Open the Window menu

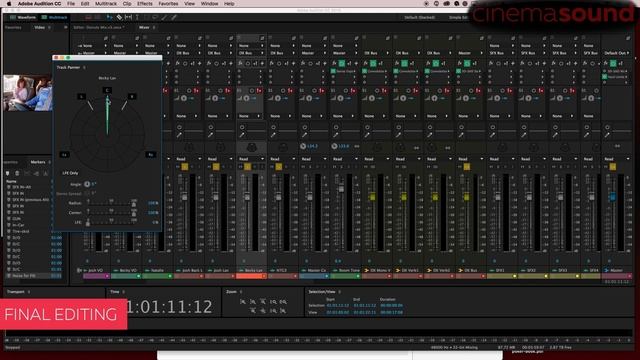tap(209, 4)
